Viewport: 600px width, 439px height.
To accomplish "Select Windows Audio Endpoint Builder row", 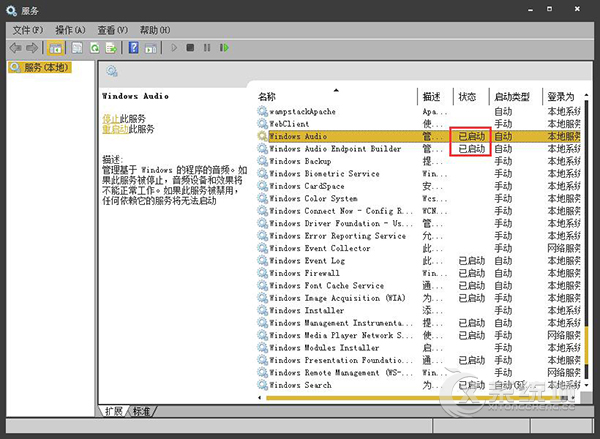I will pos(419,149).
